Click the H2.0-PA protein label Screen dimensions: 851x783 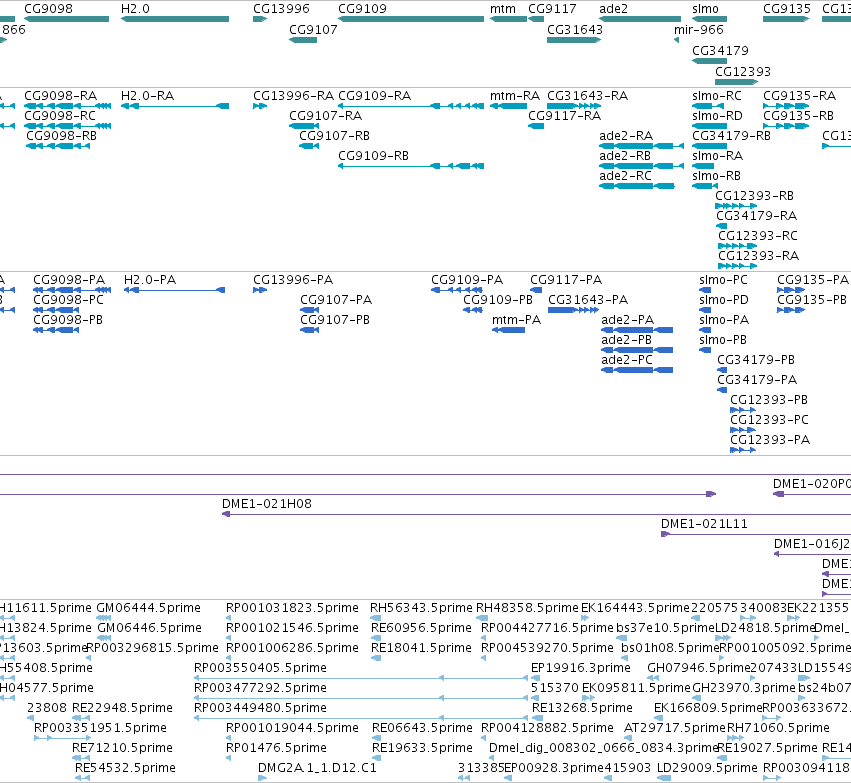(x=150, y=279)
